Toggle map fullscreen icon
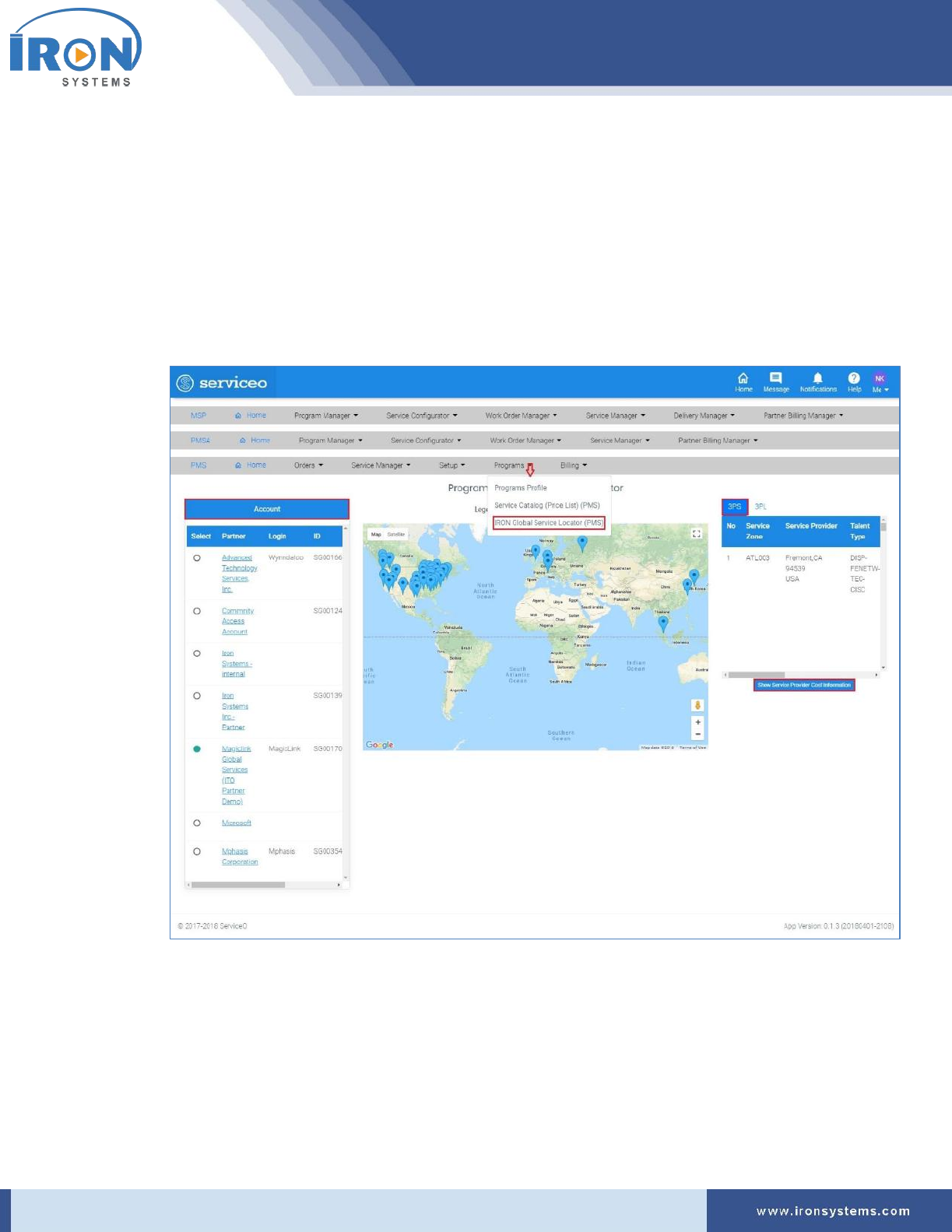Image resolution: width=952 pixels, height=1232 pixels. [697, 533]
